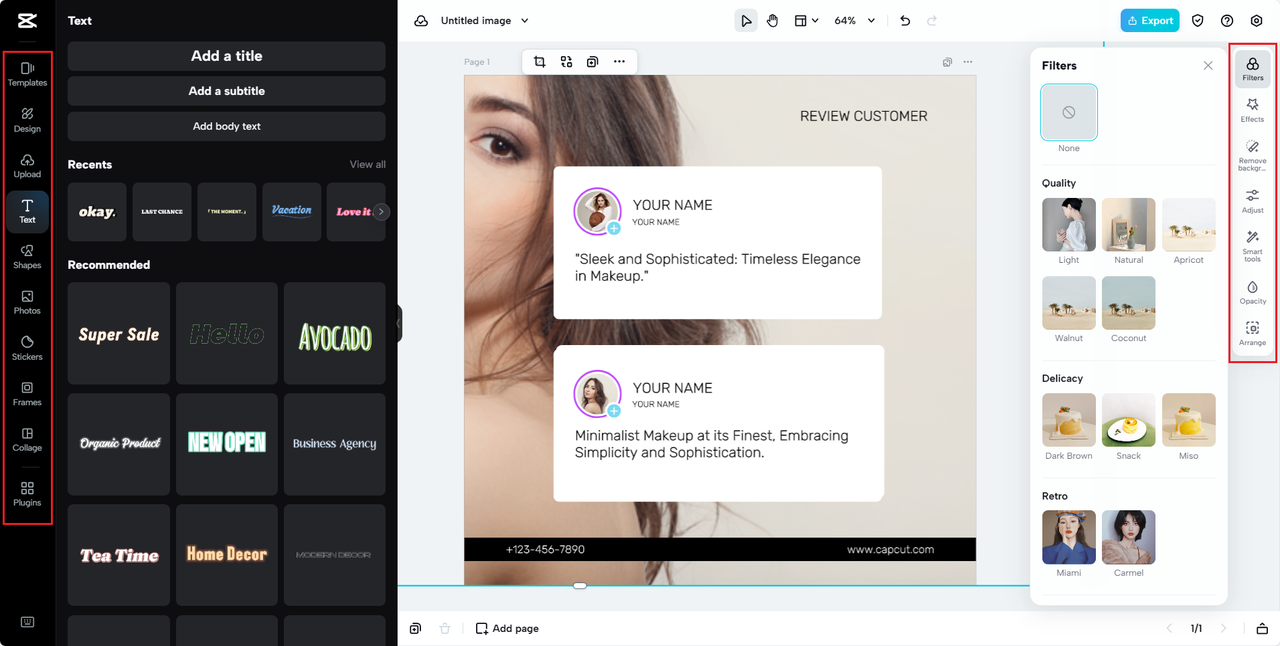
Task: Open the 64% zoom level dropdown
Action: point(854,21)
